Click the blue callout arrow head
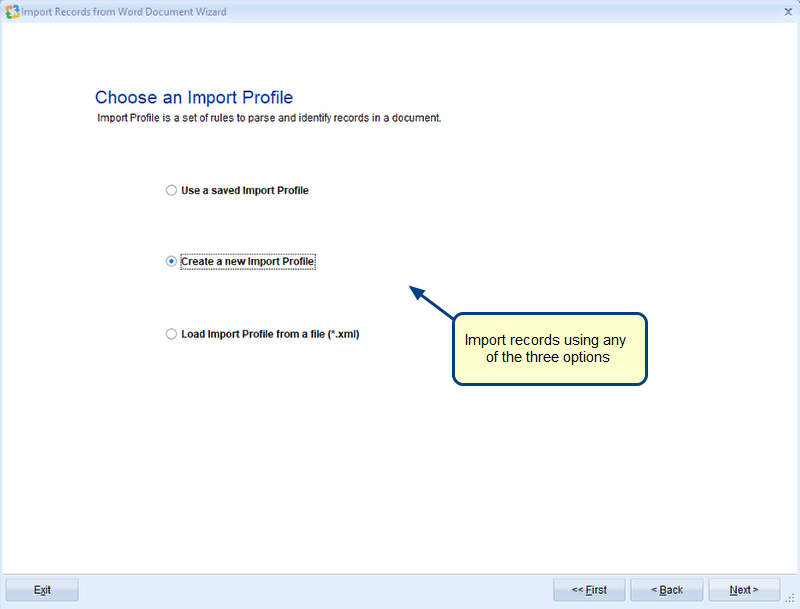The image size is (800, 609). [417, 292]
